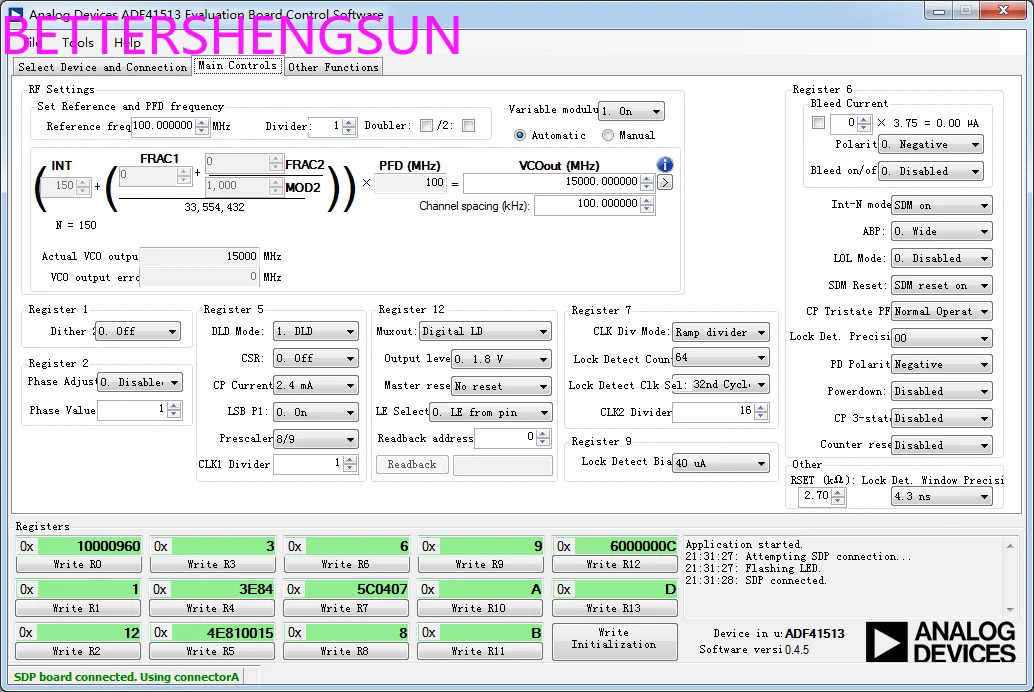Click the Write R0 button
This screenshot has width=1034, height=692.
click(78, 565)
